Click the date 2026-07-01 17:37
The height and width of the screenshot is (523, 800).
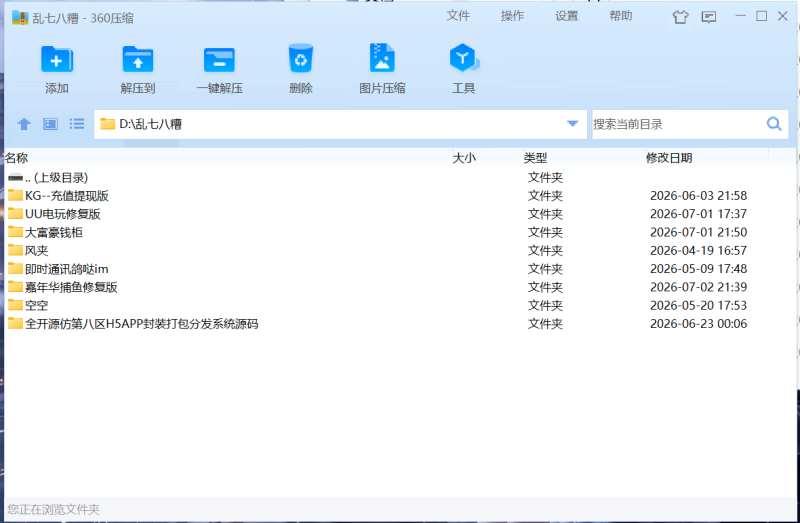point(698,214)
